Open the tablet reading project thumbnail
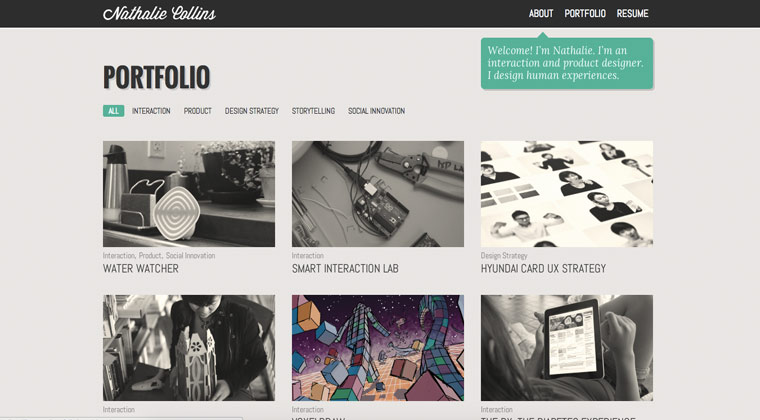 [567, 348]
